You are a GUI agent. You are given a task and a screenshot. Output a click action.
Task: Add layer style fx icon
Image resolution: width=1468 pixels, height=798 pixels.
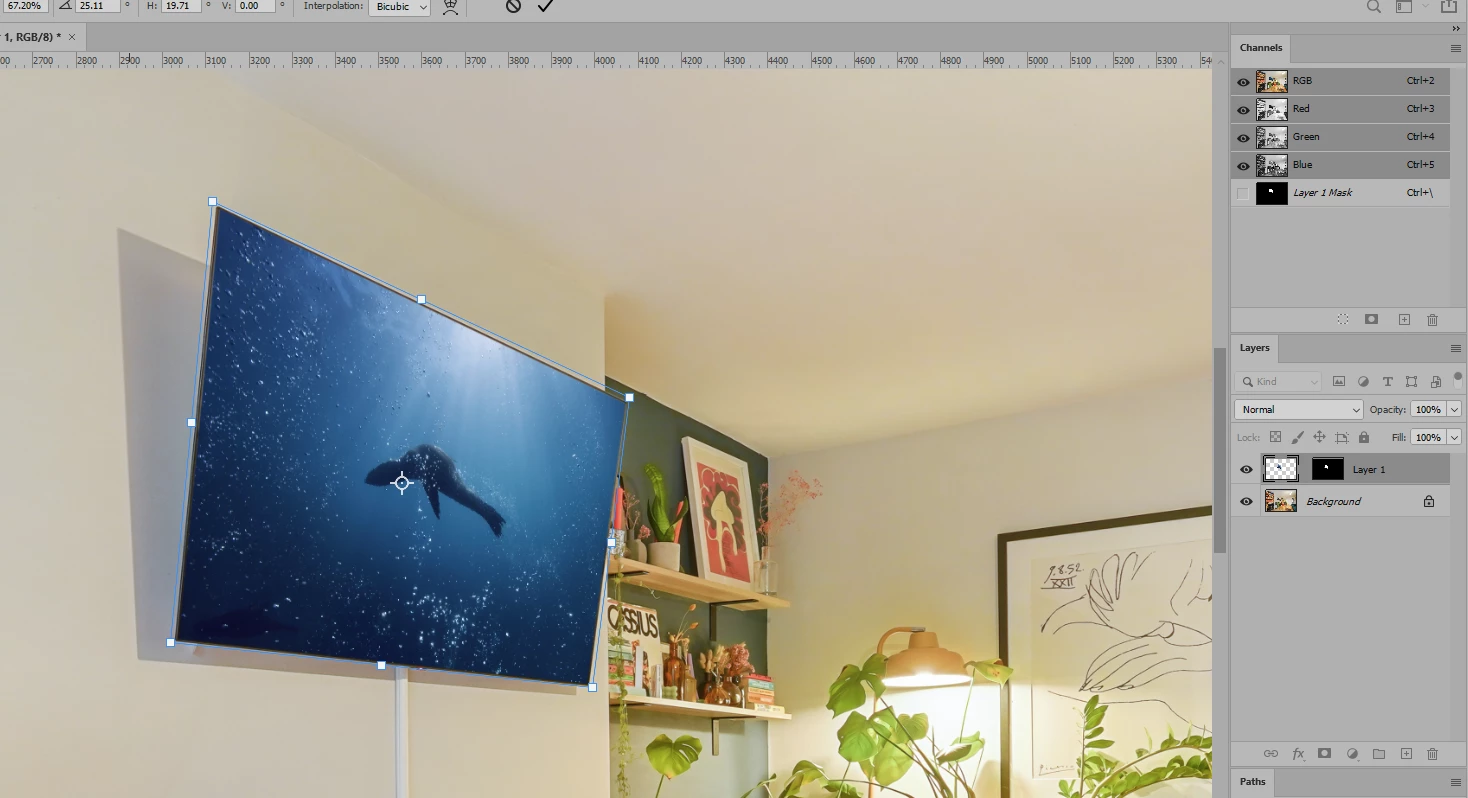tap(1298, 753)
